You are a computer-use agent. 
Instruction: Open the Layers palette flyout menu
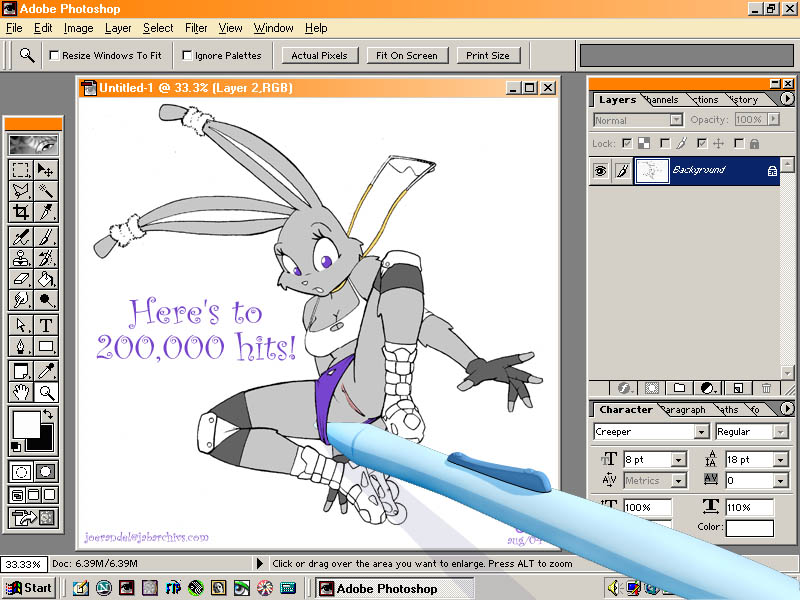pyautogui.click(x=787, y=98)
